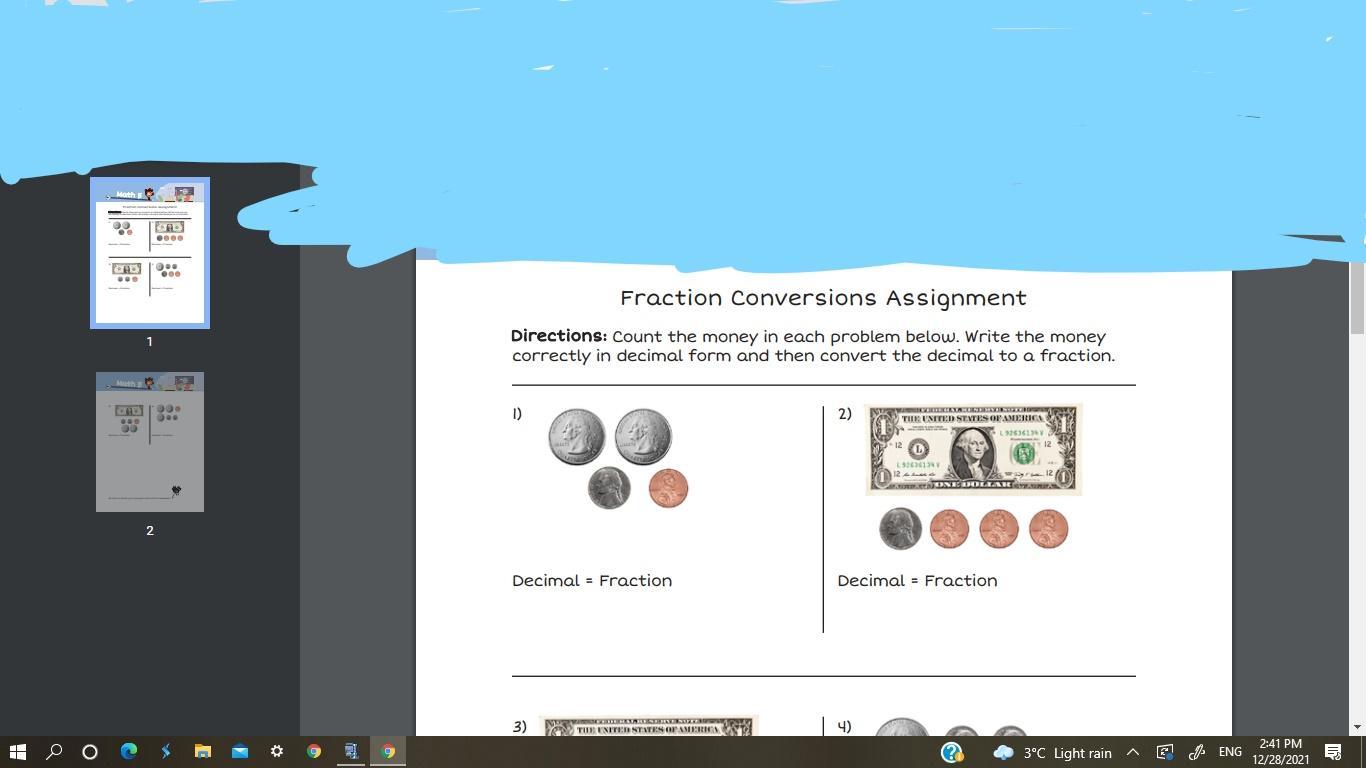Click the copper penny in problem 1
This screenshot has height=768, width=1366.
(668, 489)
